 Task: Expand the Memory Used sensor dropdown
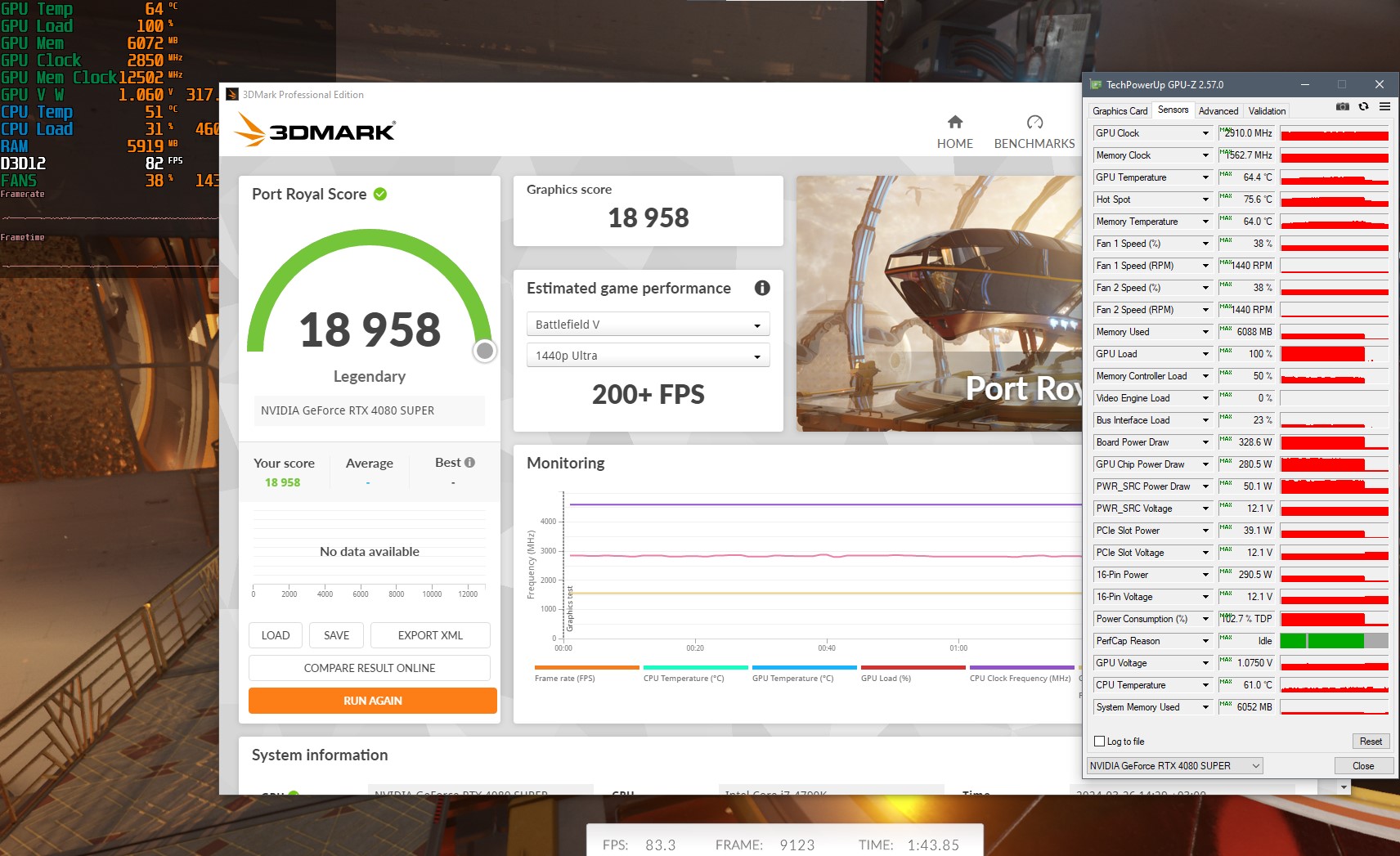1205,332
